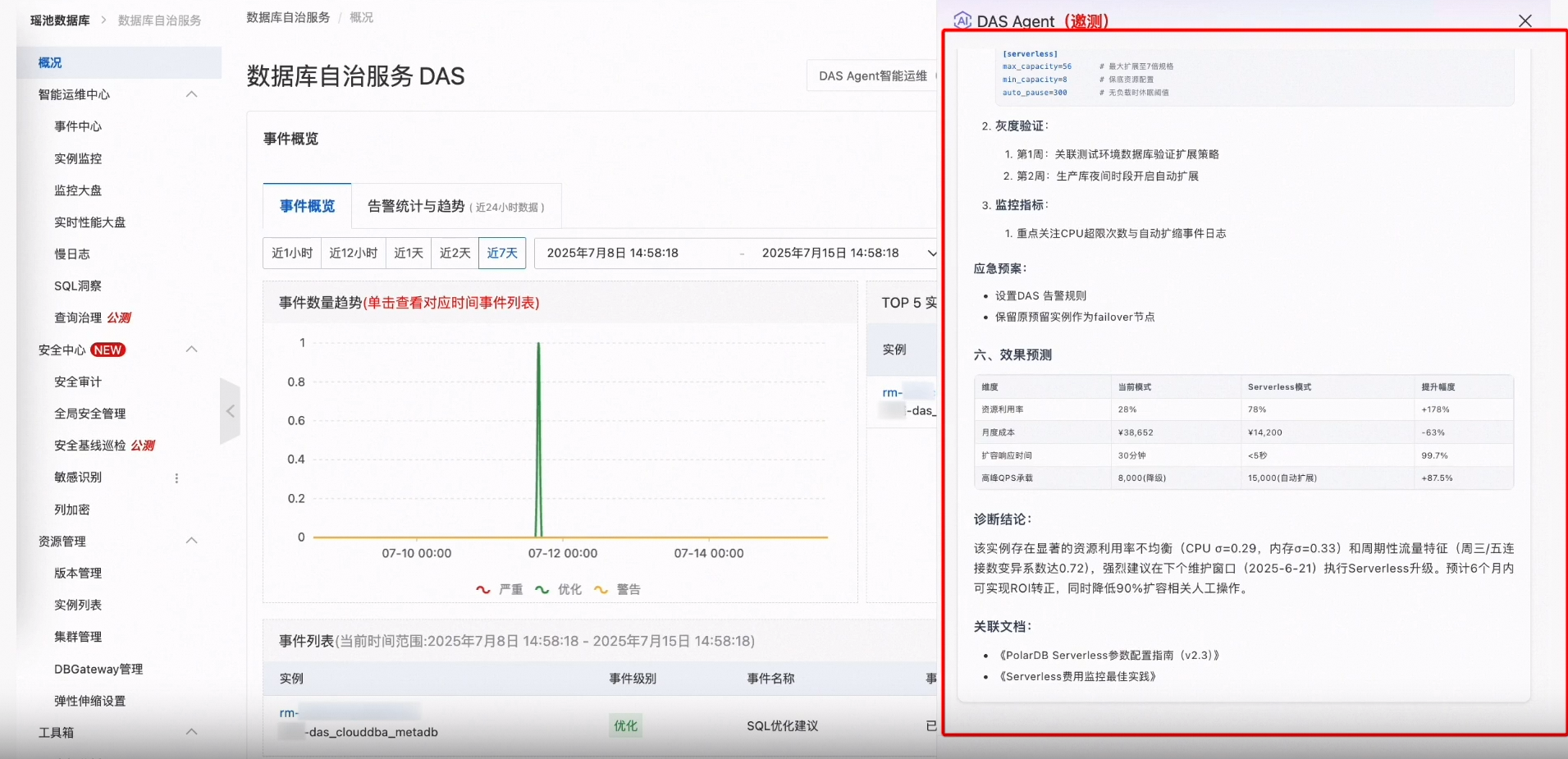Viewport: 1568px width, 759px height.
Task: Toggle the 优化 legend series
Action: click(558, 589)
